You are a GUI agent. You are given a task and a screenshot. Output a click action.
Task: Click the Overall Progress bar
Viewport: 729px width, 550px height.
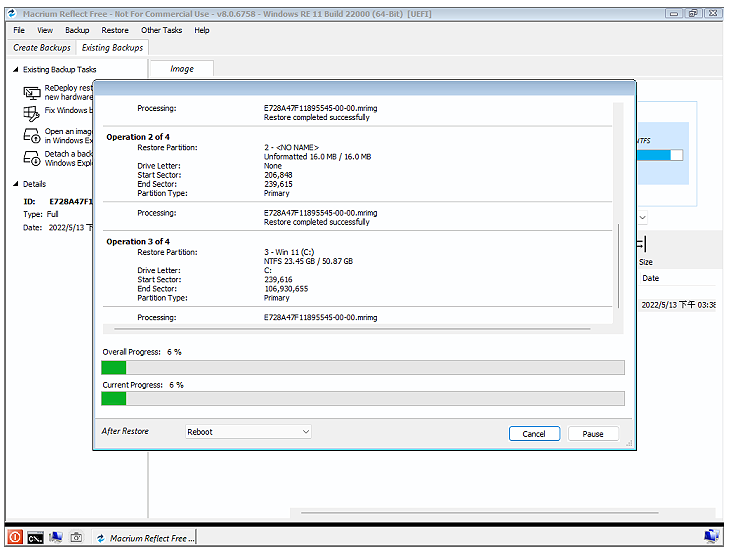pyautogui.click(x=363, y=367)
